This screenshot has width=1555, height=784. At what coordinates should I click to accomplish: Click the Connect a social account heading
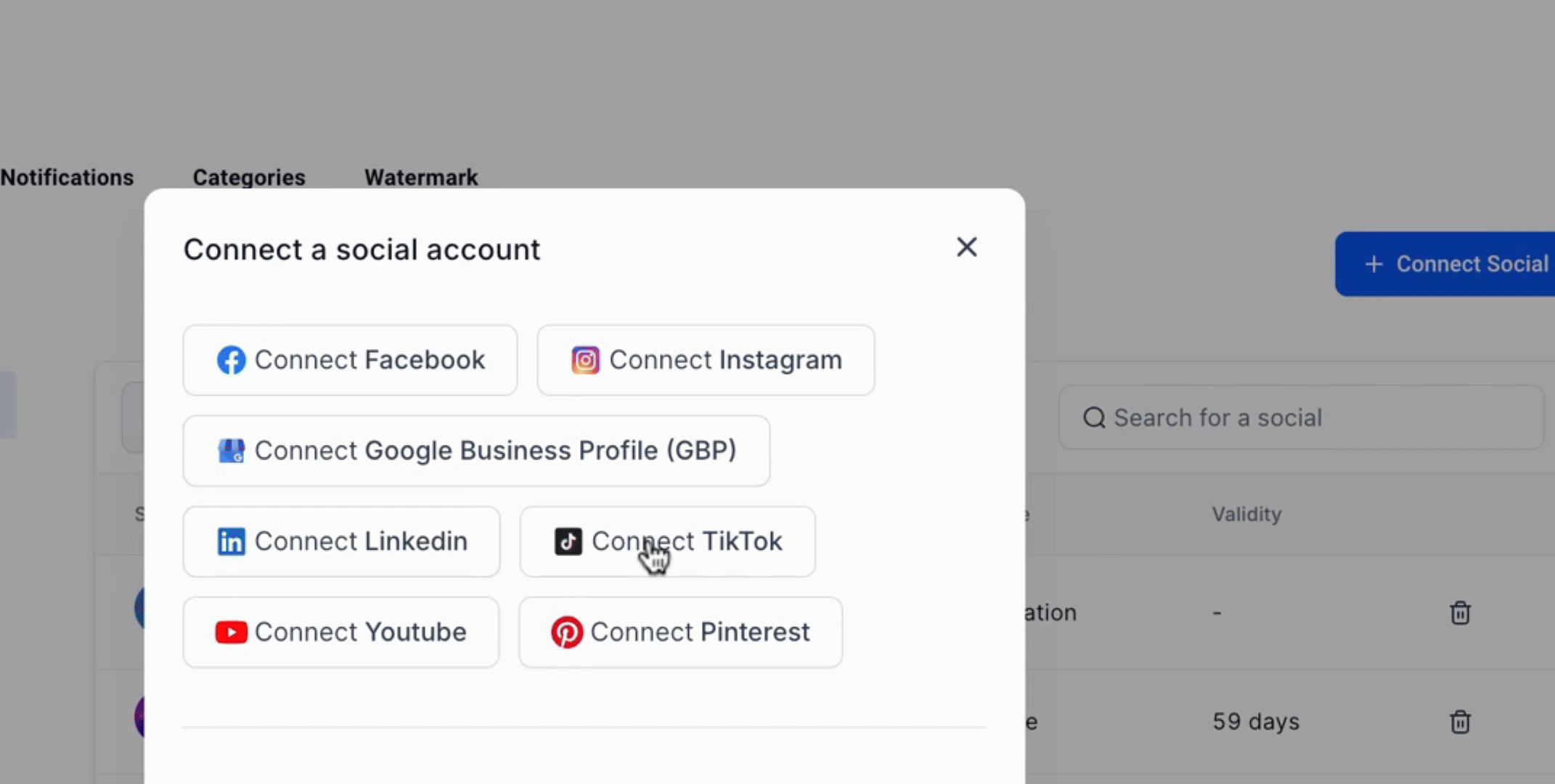tap(362, 250)
